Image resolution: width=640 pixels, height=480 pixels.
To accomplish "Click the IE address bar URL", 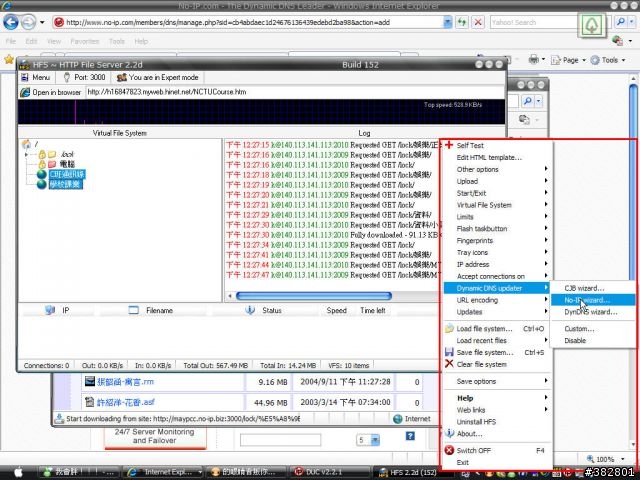I will coord(247,22).
